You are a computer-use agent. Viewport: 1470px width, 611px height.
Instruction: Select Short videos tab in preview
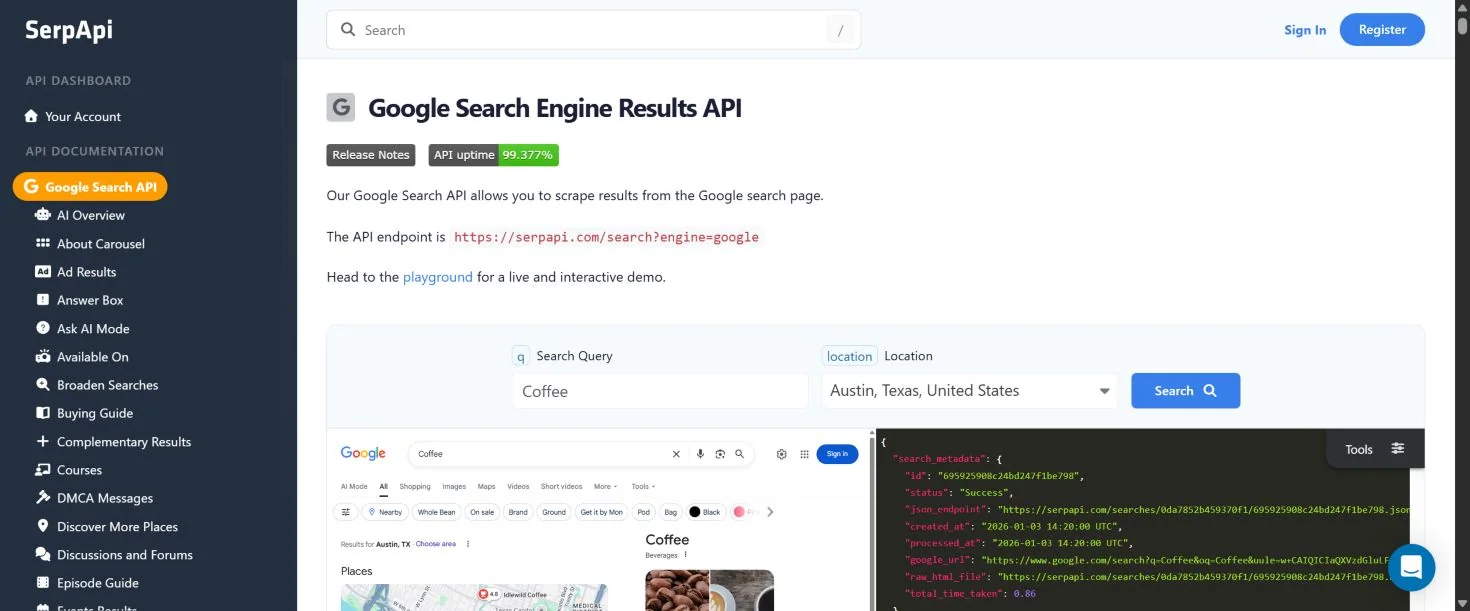(561, 487)
